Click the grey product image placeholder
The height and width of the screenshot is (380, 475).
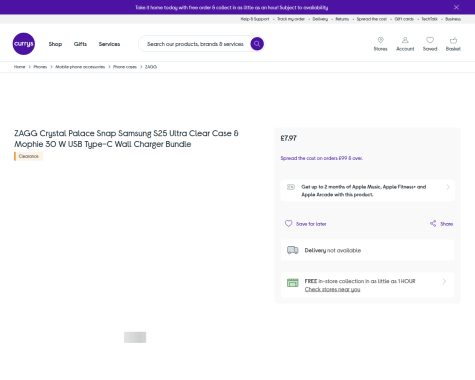[135, 337]
